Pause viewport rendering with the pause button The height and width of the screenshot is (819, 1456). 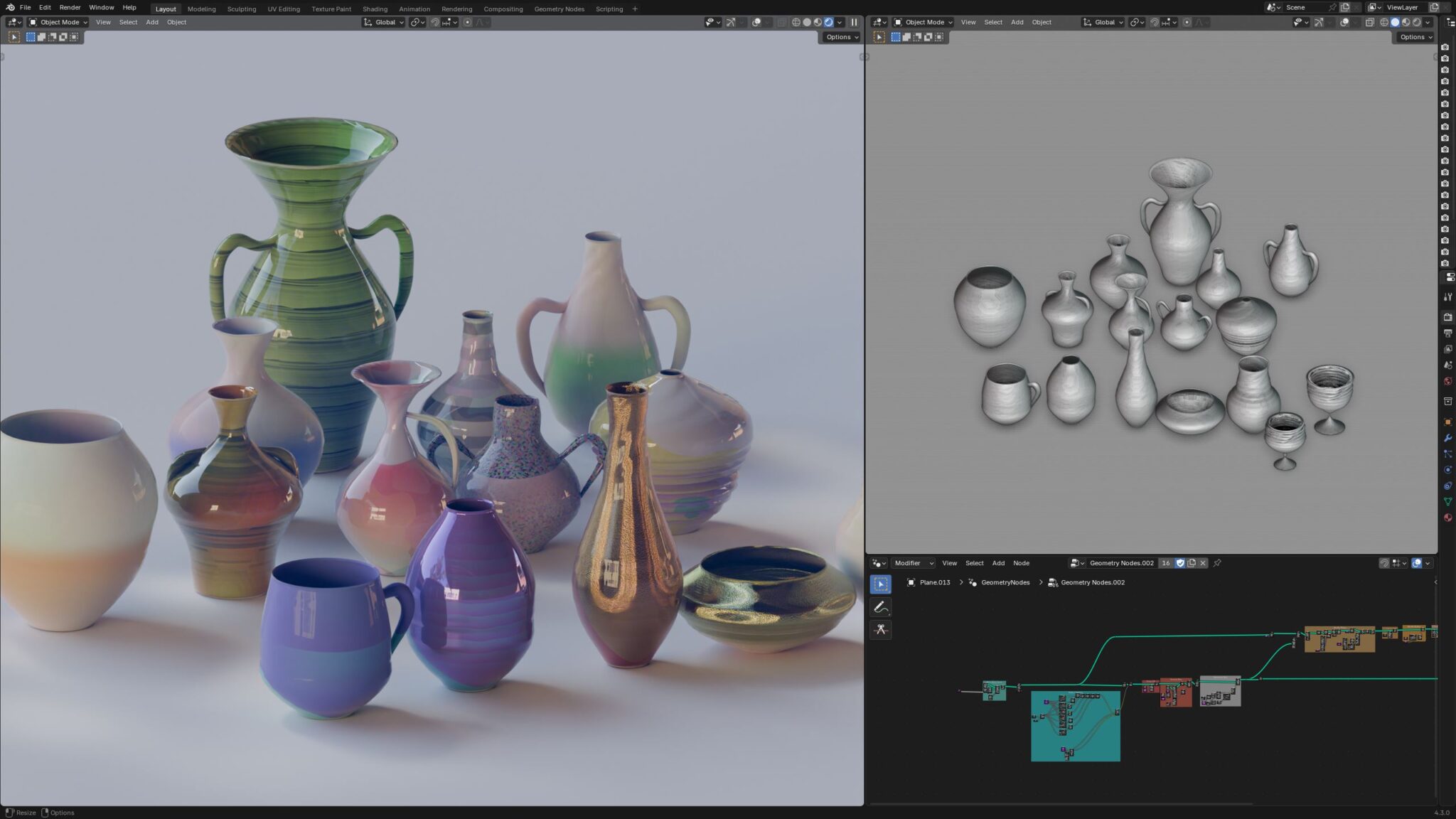[855, 22]
